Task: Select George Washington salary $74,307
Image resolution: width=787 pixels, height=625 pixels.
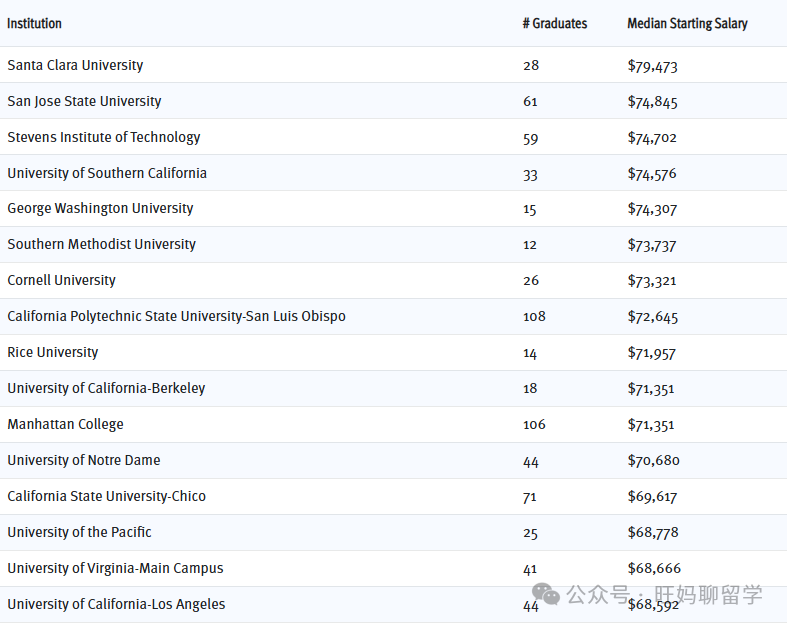Action: [652, 209]
